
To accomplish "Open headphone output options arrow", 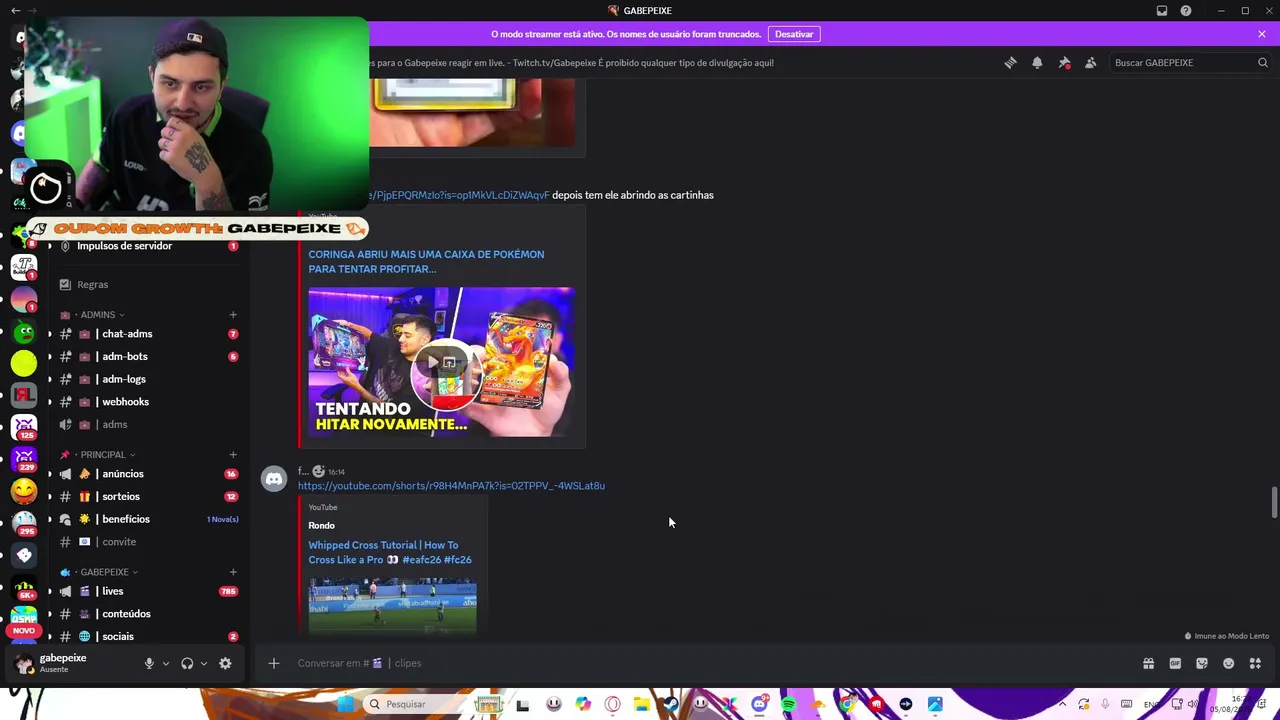I will coord(203,663).
